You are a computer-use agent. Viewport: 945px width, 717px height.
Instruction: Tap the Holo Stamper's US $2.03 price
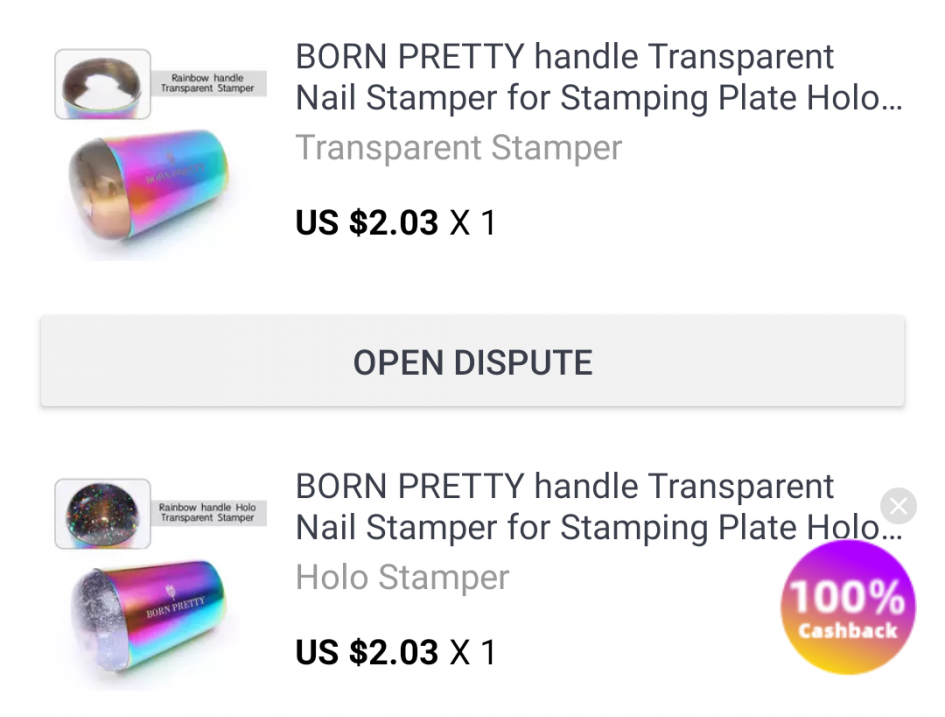[367, 652]
